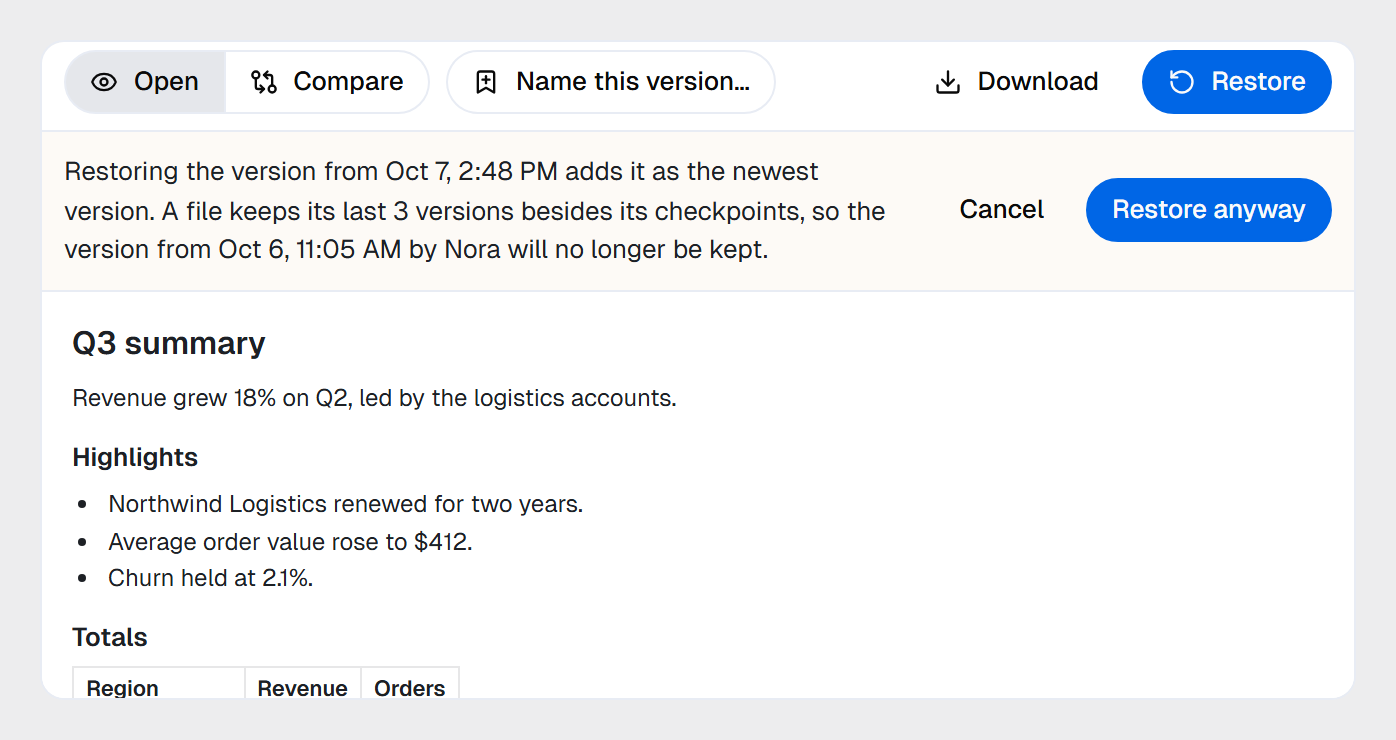Switch to the Compare view mode
This screenshot has height=740, width=1396.
[x=327, y=82]
